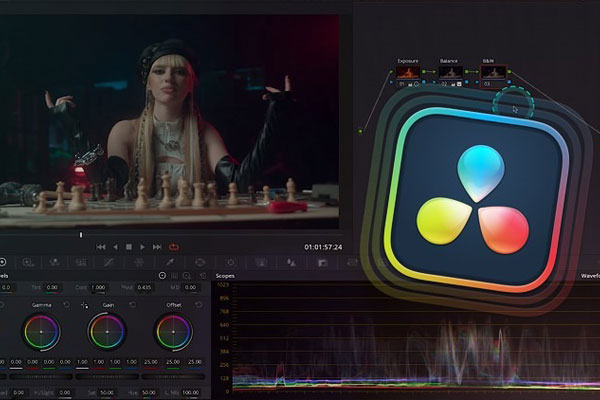Open the Power Window palette

coord(200,262)
